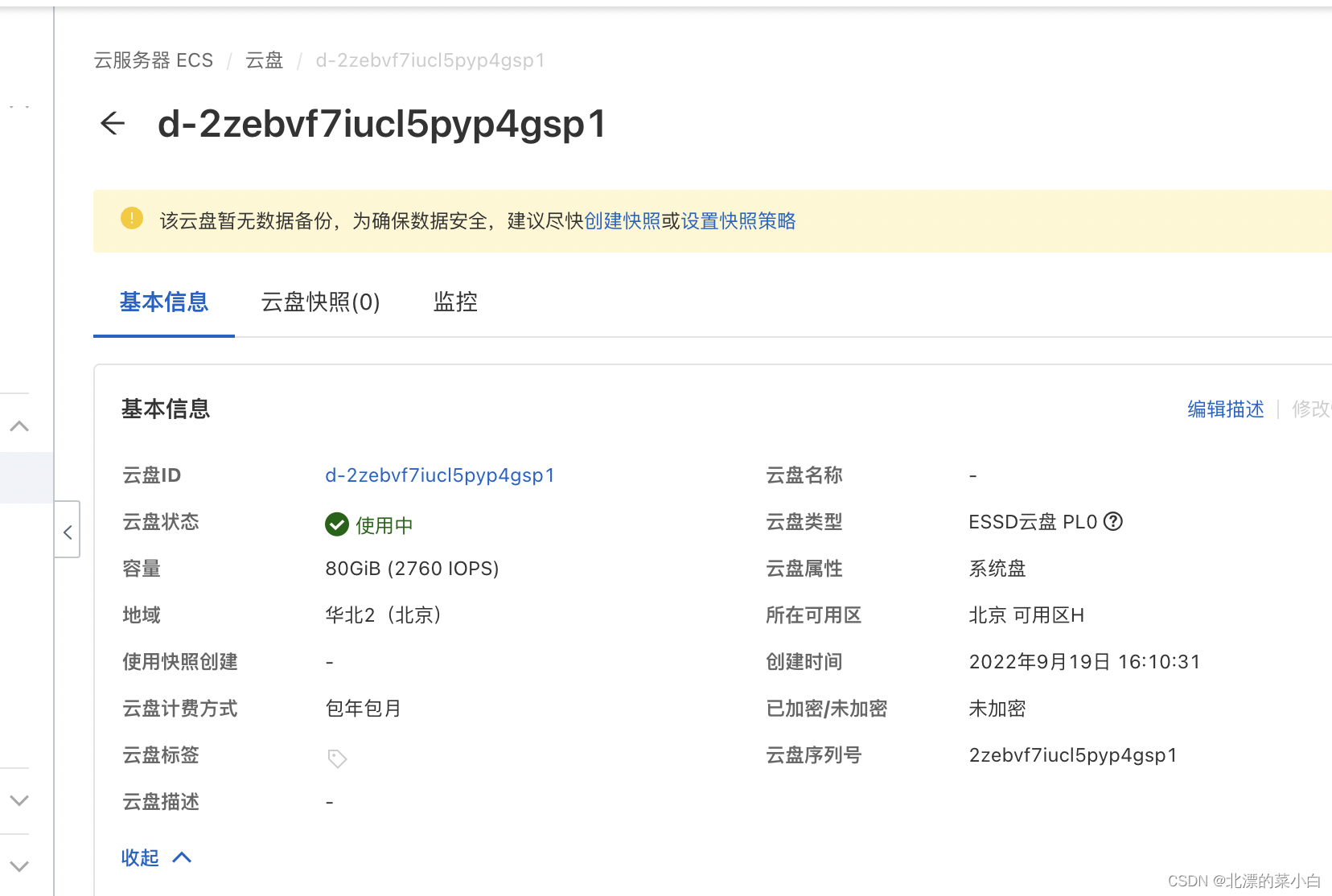1332x896 pixels.
Task: Open 云服务器 ECS breadcrumb
Action: coord(154,60)
